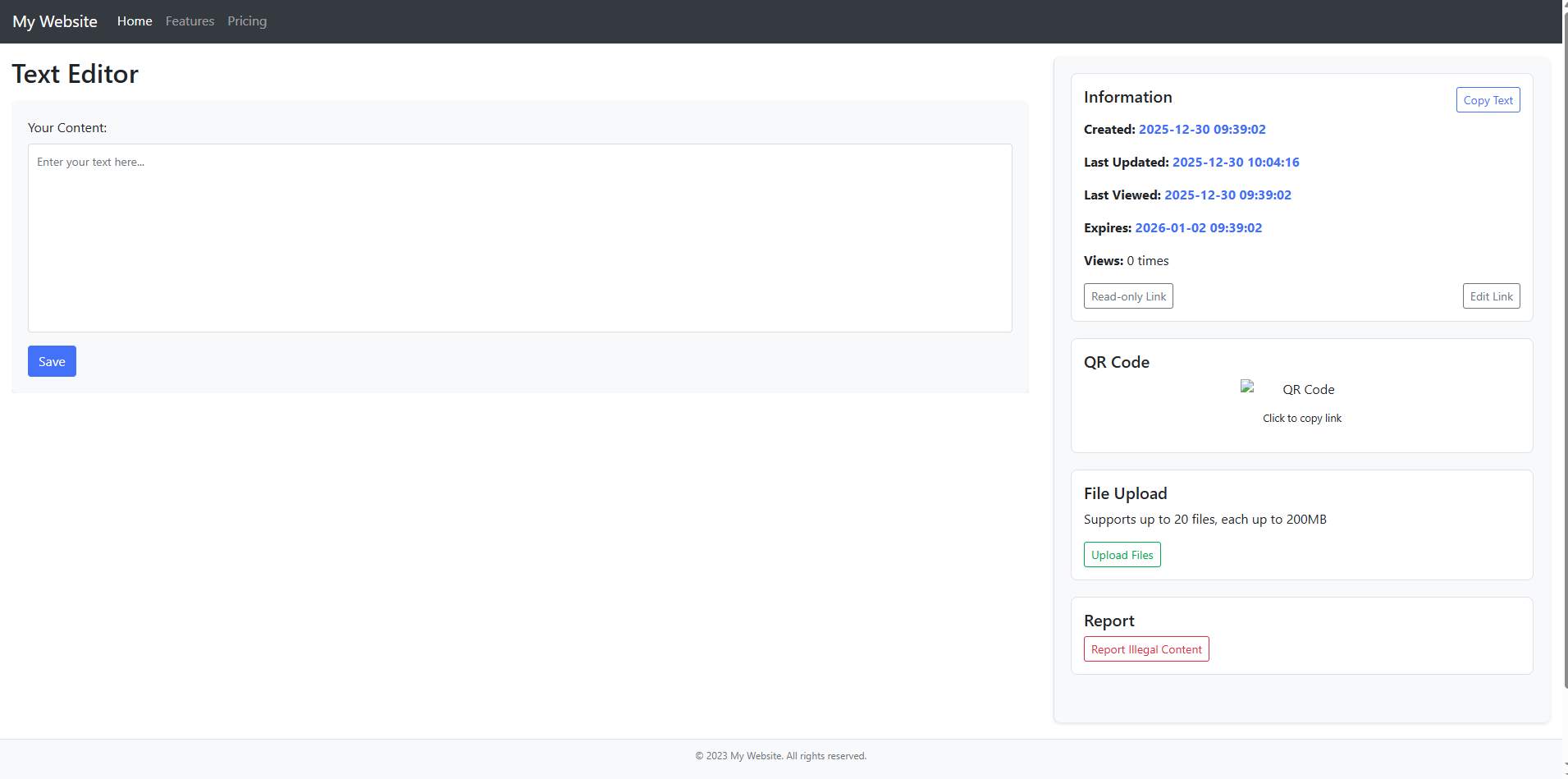Image resolution: width=1568 pixels, height=779 pixels.
Task: Click the Created timestamp value
Action: tap(1202, 130)
